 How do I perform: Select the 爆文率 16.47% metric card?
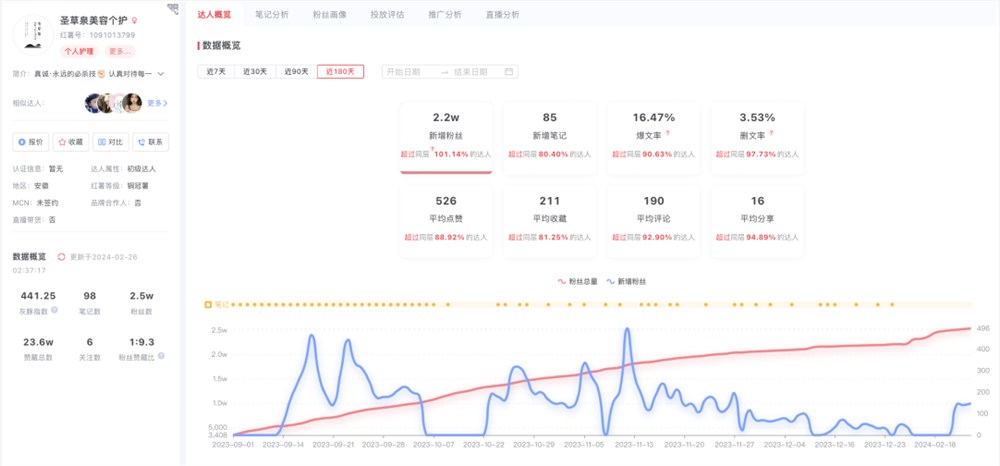coord(654,137)
